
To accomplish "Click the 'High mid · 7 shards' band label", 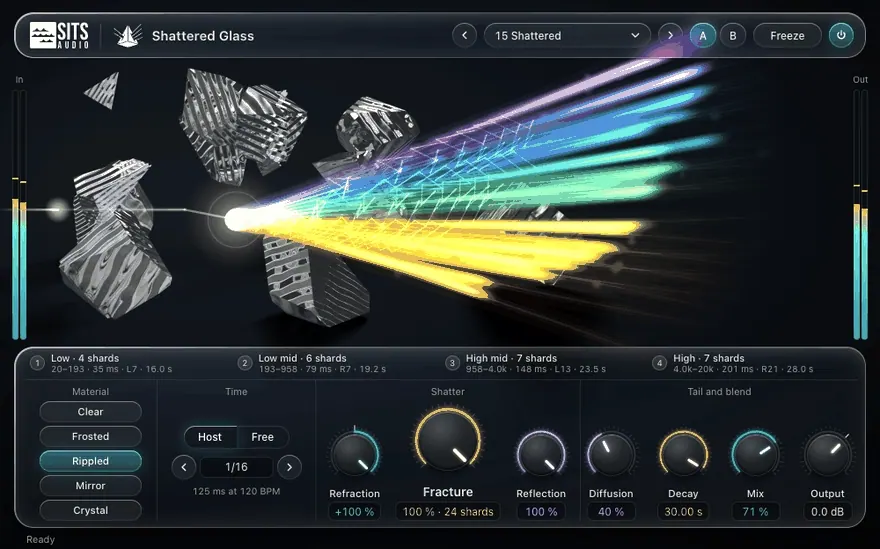I will pos(511,358).
